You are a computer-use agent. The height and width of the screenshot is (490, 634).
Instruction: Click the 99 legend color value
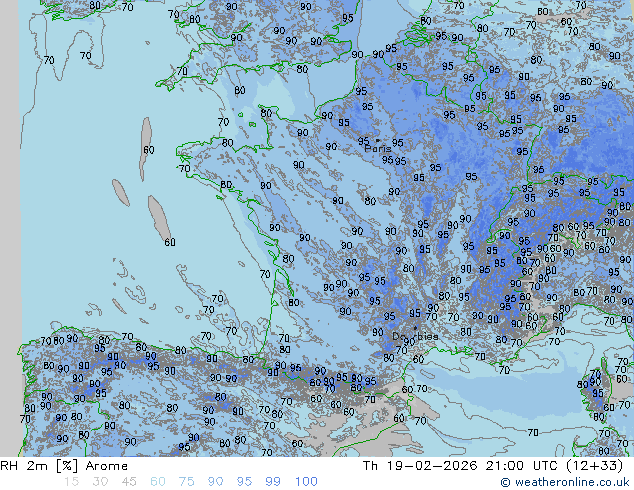[273, 482]
